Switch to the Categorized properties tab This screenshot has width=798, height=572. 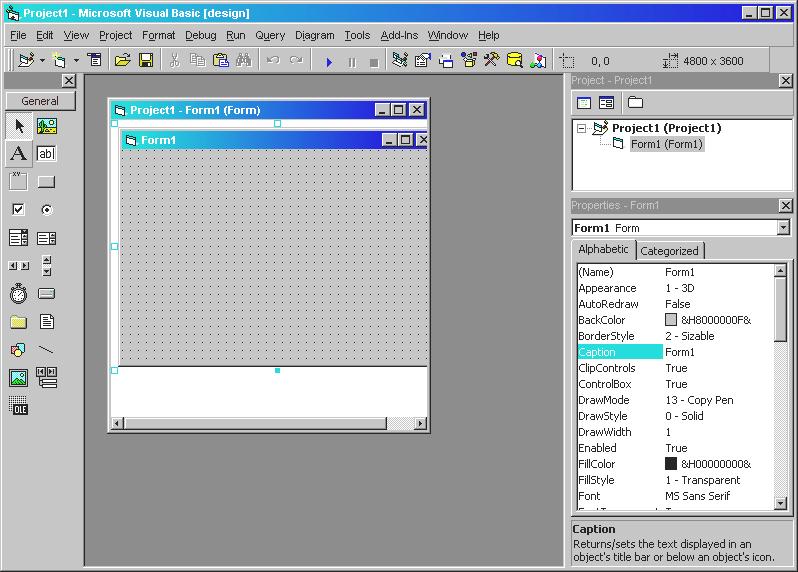click(x=670, y=251)
